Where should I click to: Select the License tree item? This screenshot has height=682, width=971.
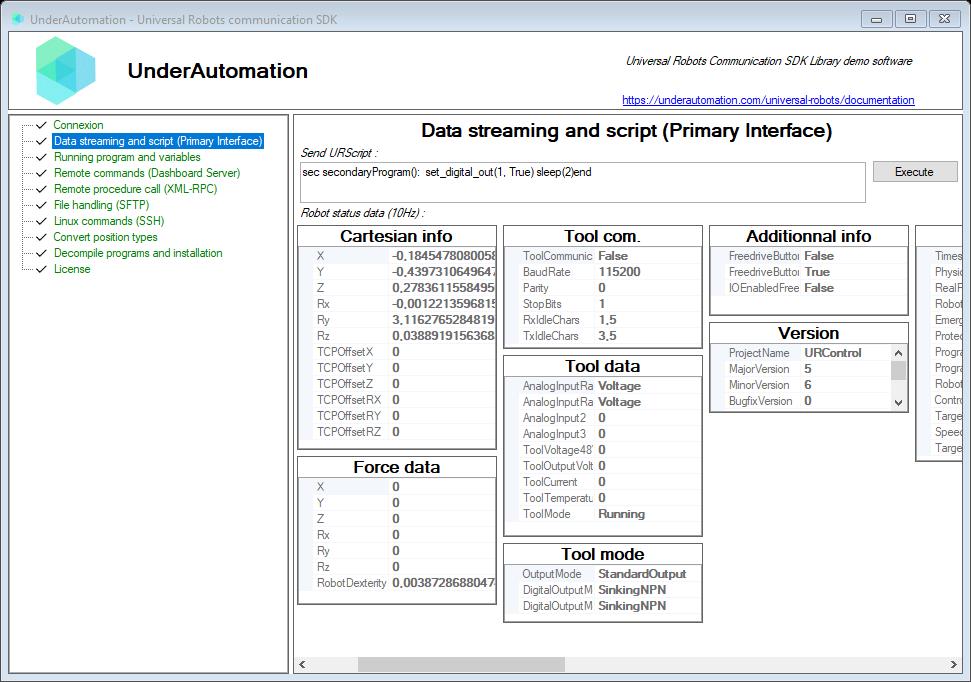pyautogui.click(x=72, y=269)
